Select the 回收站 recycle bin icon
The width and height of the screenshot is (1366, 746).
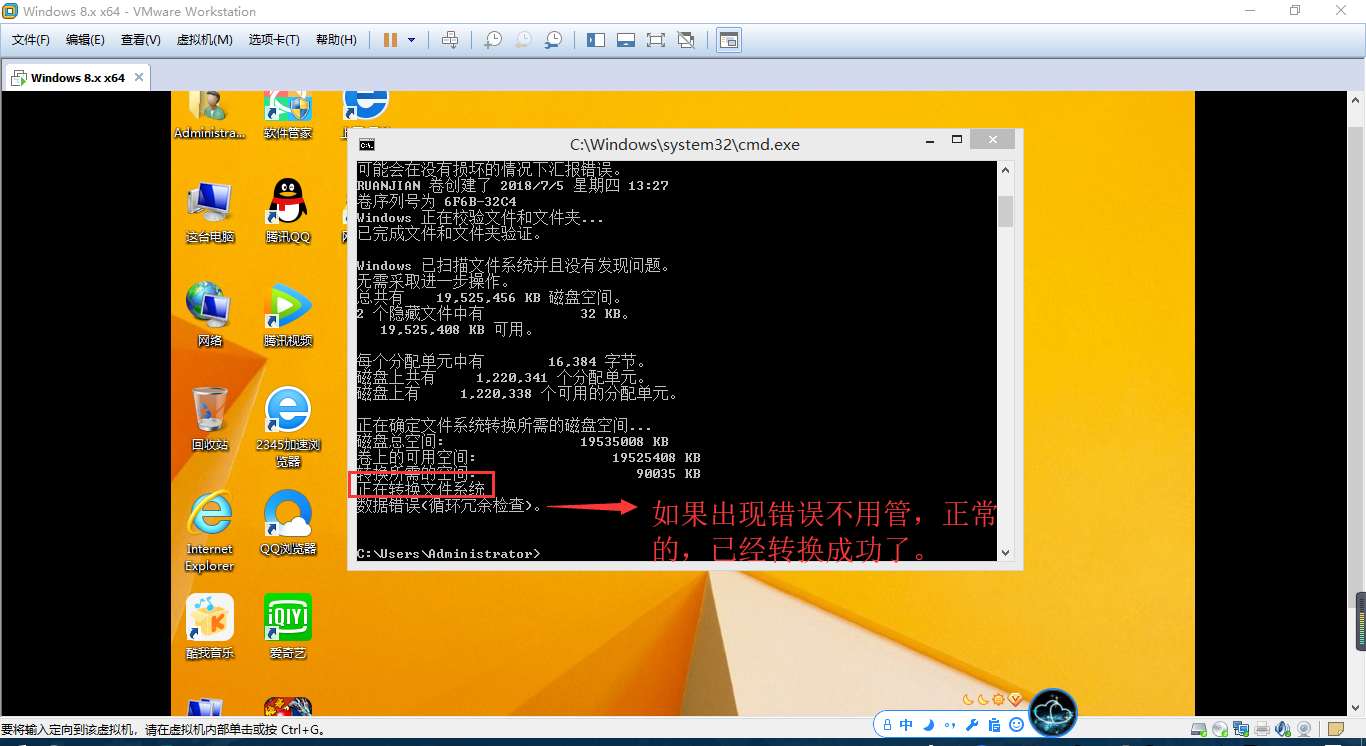click(210, 419)
